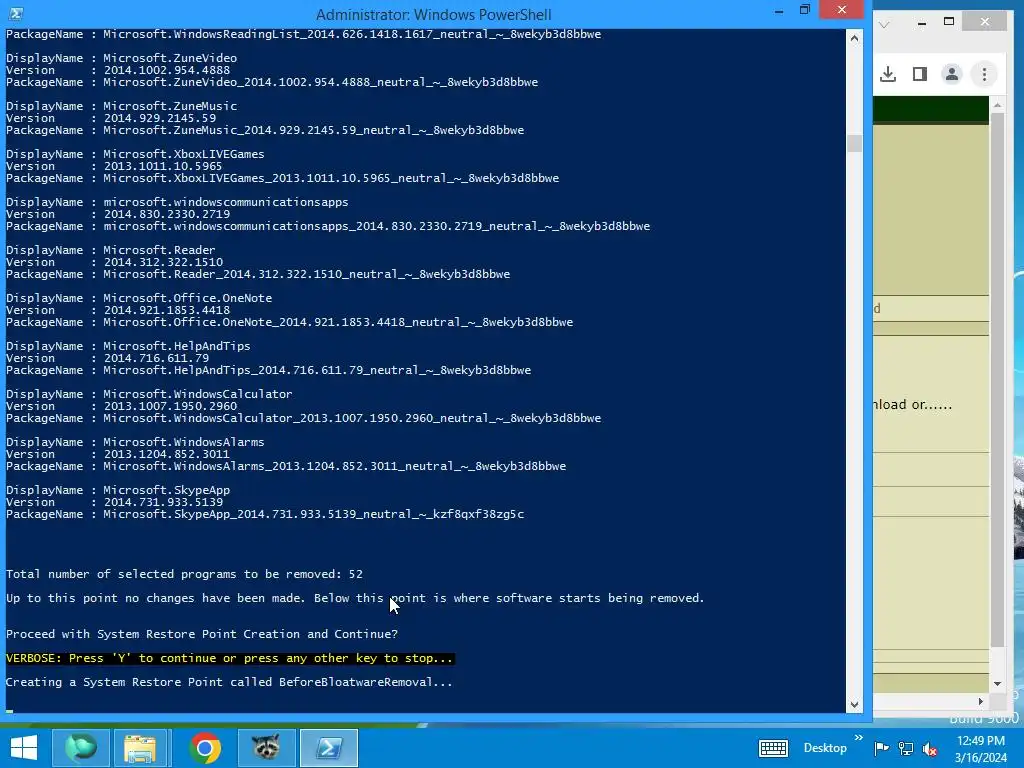Click the PowerShell vertical scrollbar thumb

[854, 143]
